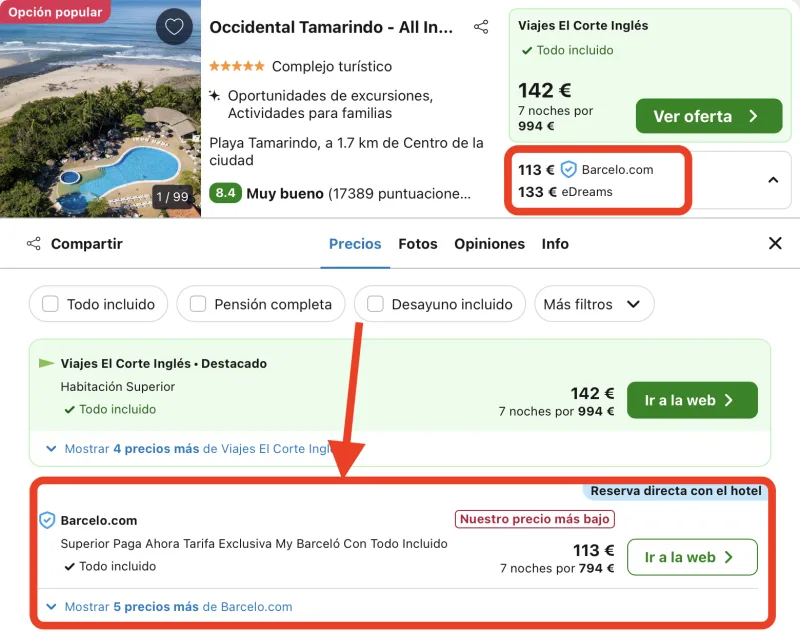The image size is (800, 632).
Task: Open the Fotos tab
Action: pyautogui.click(x=418, y=244)
